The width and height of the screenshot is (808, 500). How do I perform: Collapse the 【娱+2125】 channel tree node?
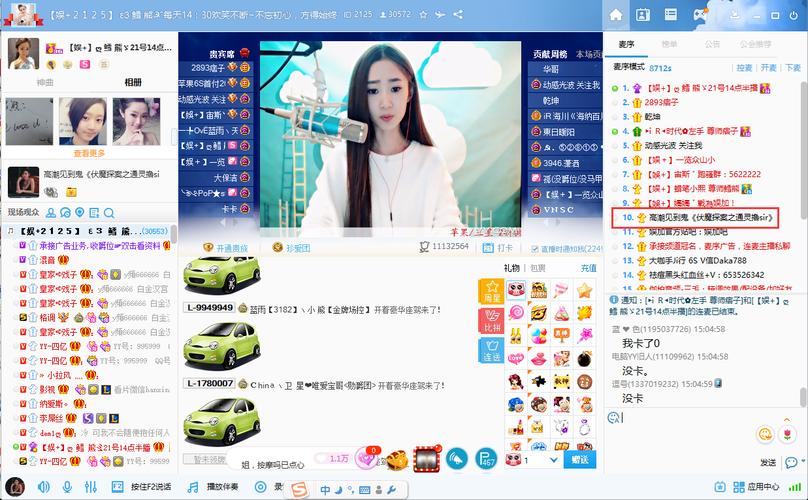pos(10,231)
